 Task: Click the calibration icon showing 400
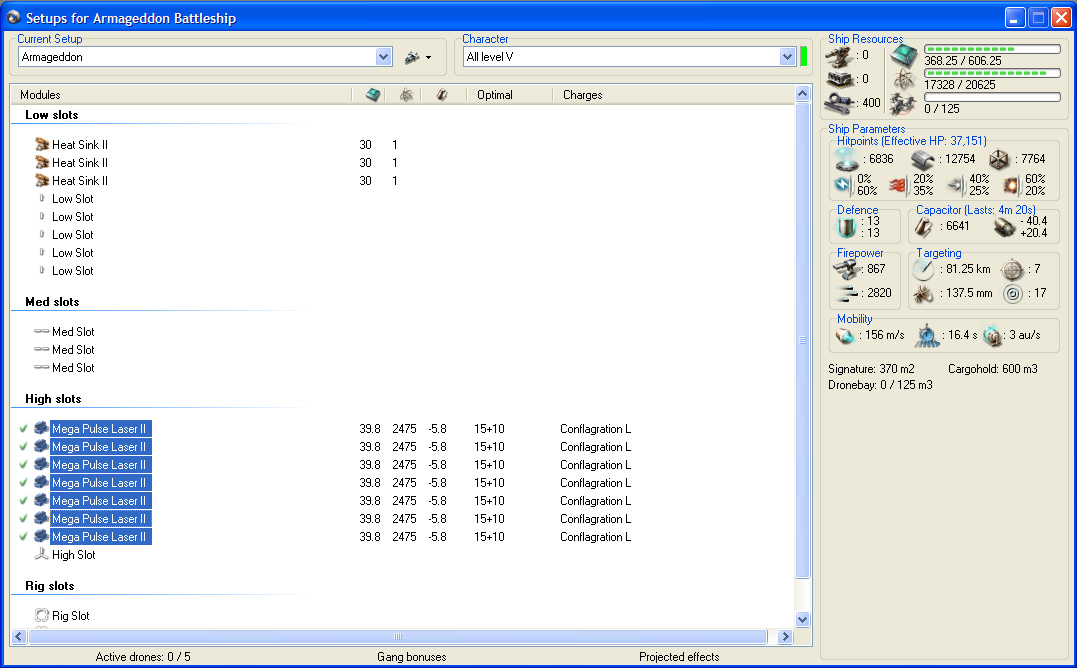pos(840,103)
